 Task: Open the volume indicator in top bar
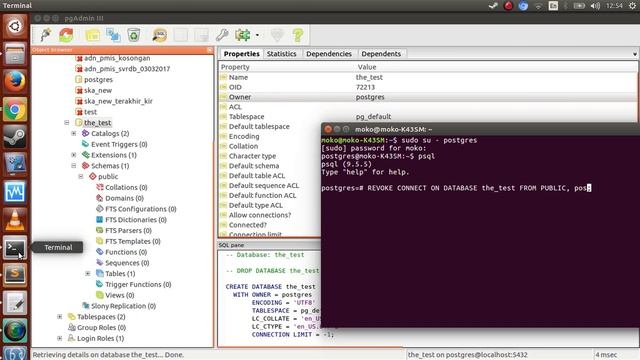[x=595, y=6]
